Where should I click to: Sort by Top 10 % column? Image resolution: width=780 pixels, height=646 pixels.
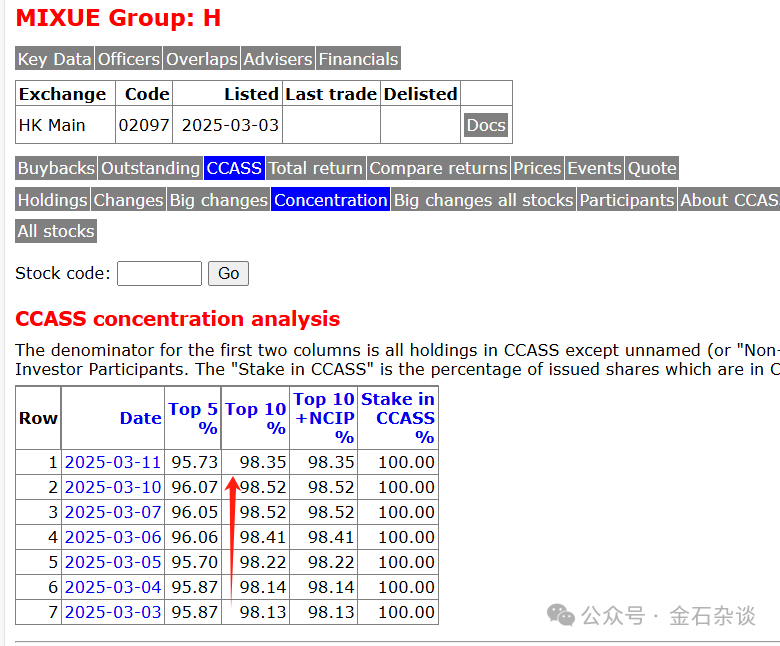point(256,418)
